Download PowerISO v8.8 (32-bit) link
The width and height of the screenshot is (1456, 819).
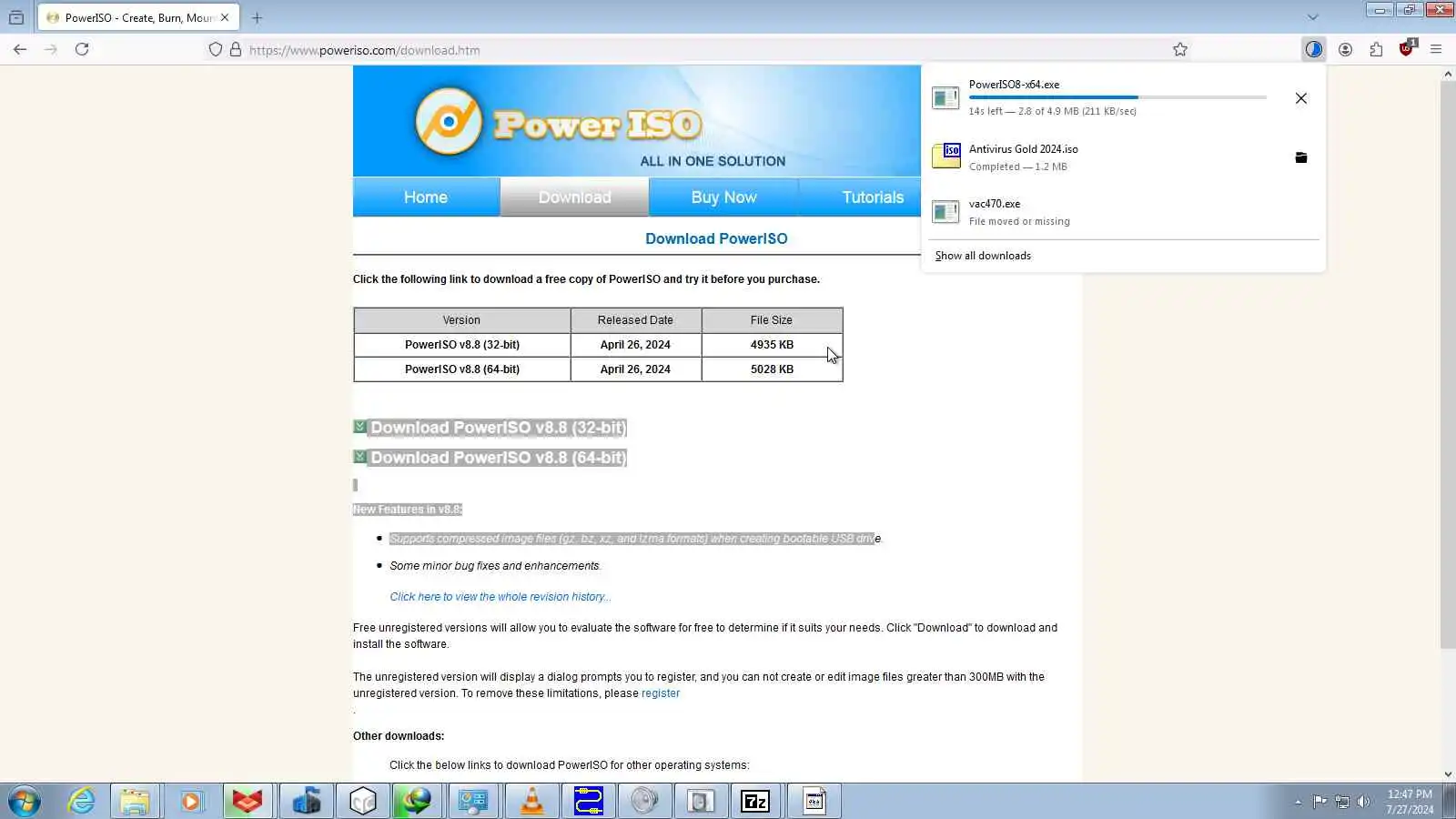(498, 428)
